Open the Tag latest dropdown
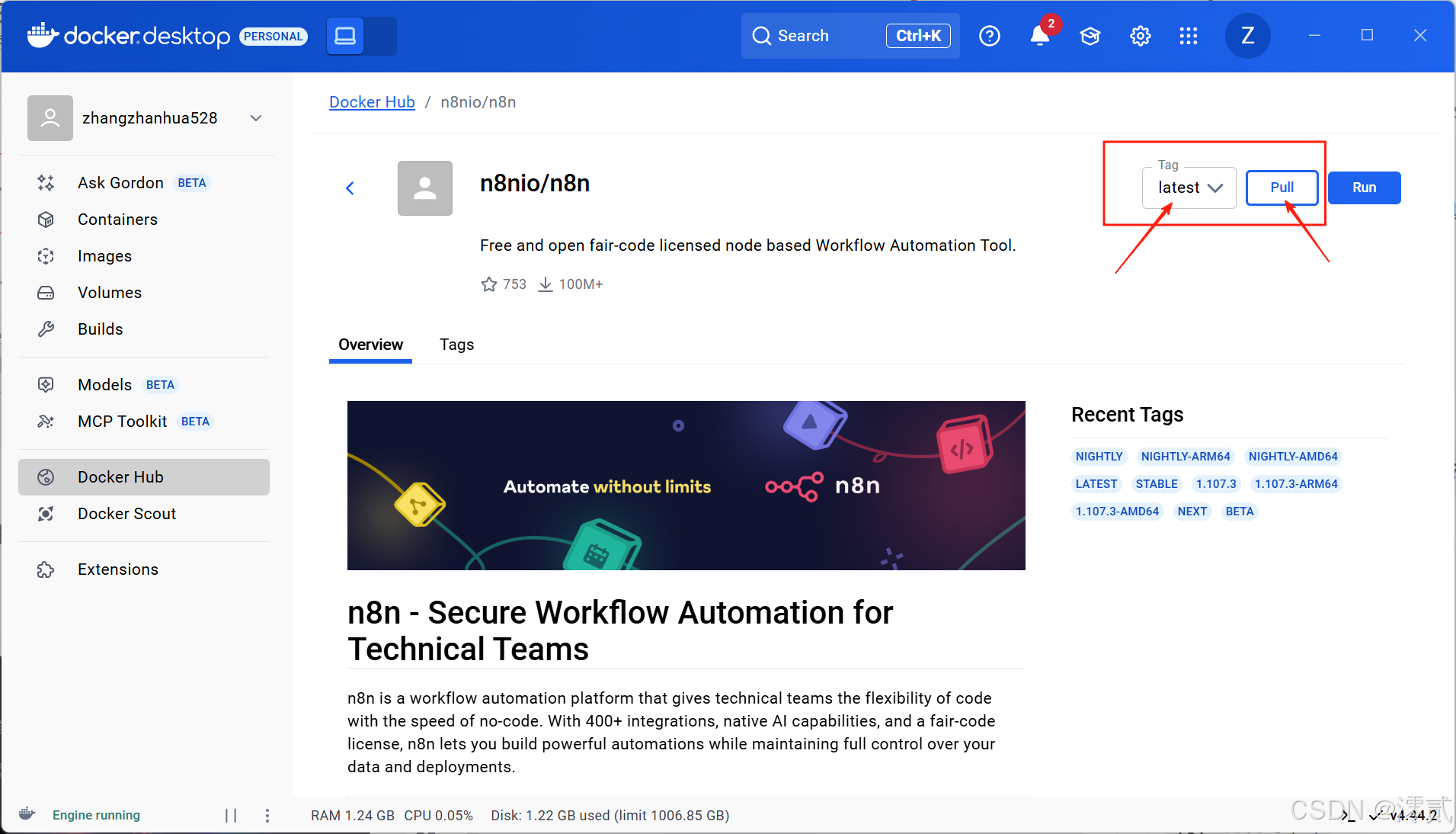The image size is (1456, 834). point(1189,188)
